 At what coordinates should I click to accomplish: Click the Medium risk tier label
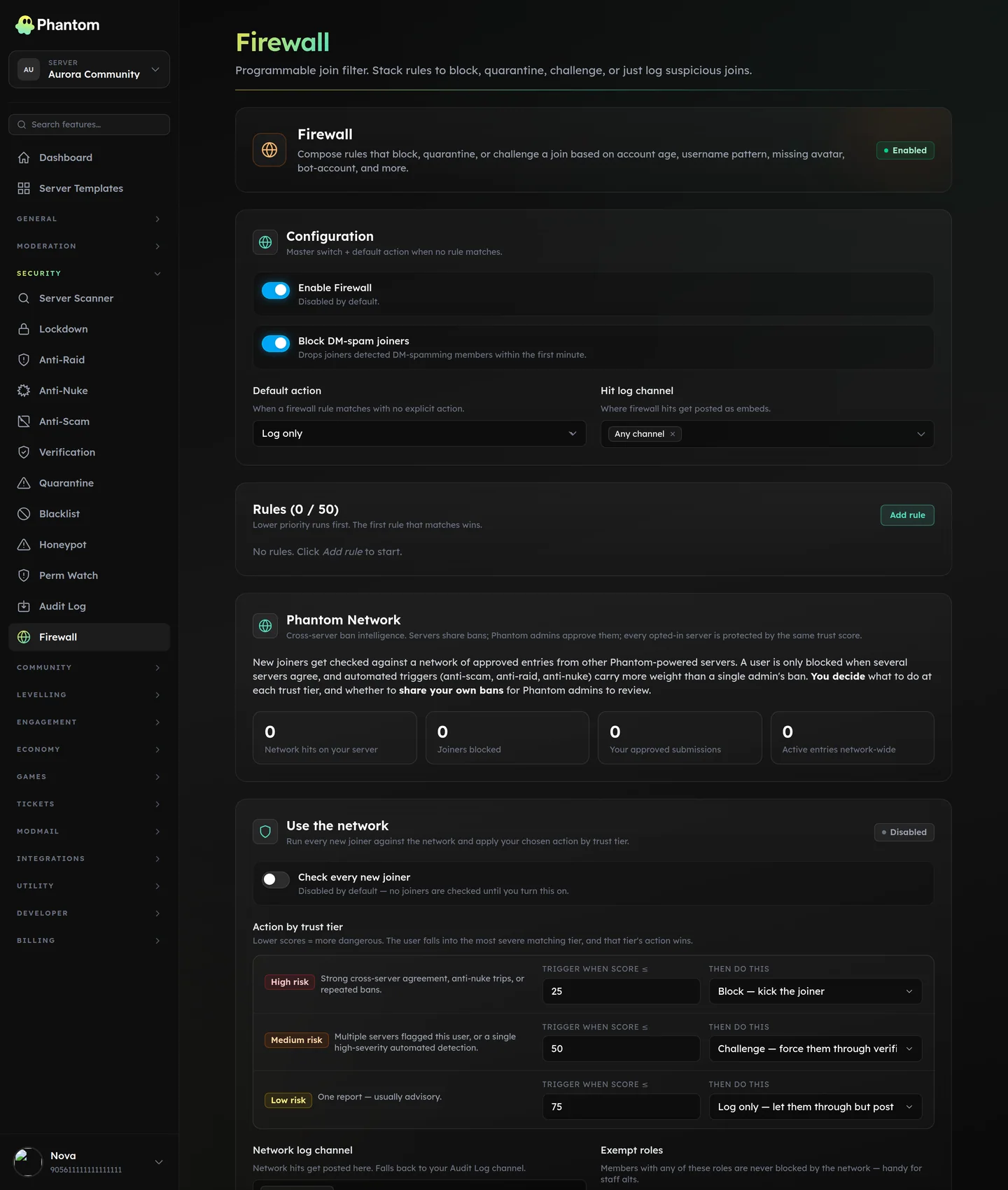tap(296, 1040)
